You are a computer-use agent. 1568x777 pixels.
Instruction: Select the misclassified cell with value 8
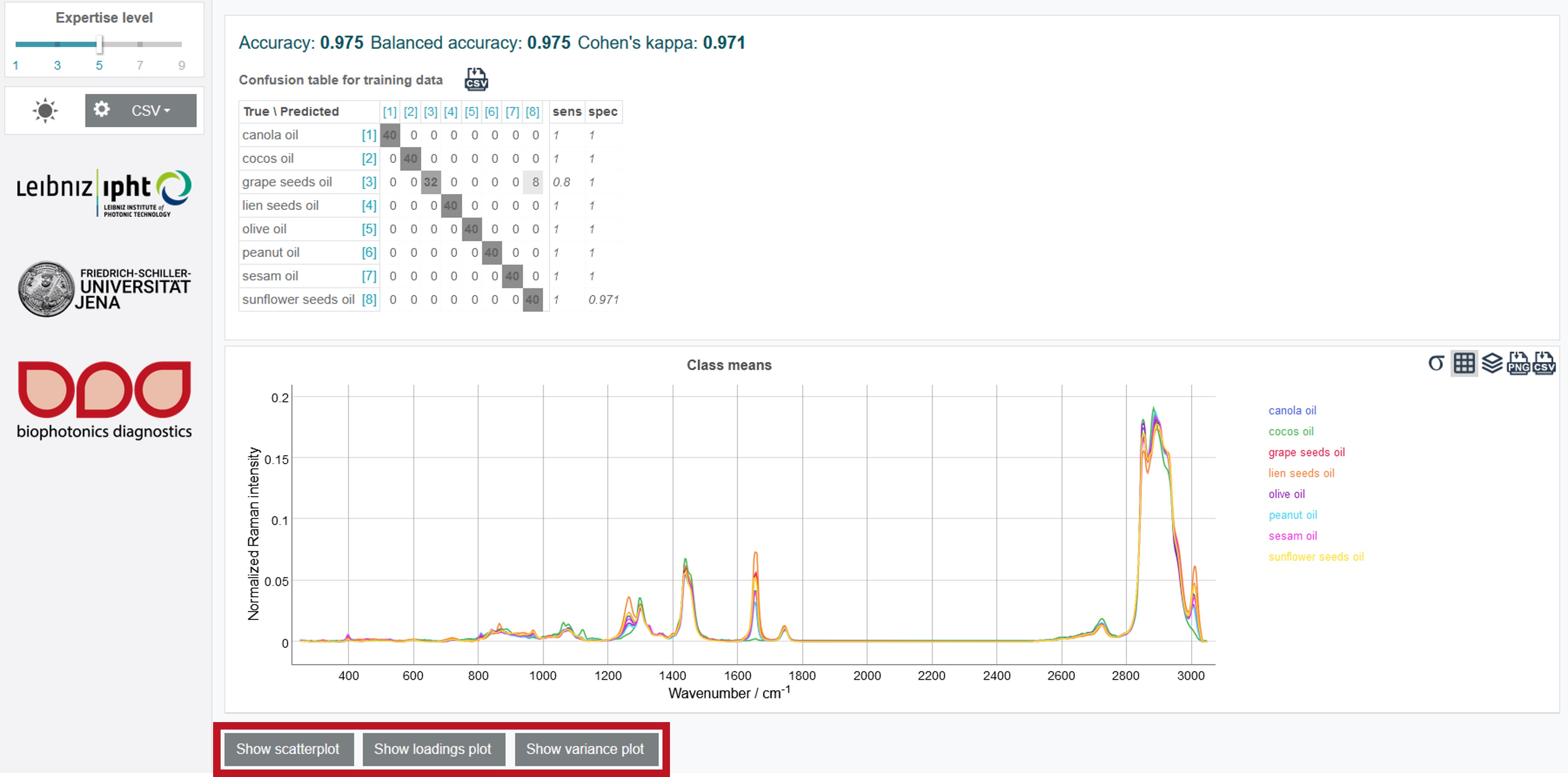[533, 182]
